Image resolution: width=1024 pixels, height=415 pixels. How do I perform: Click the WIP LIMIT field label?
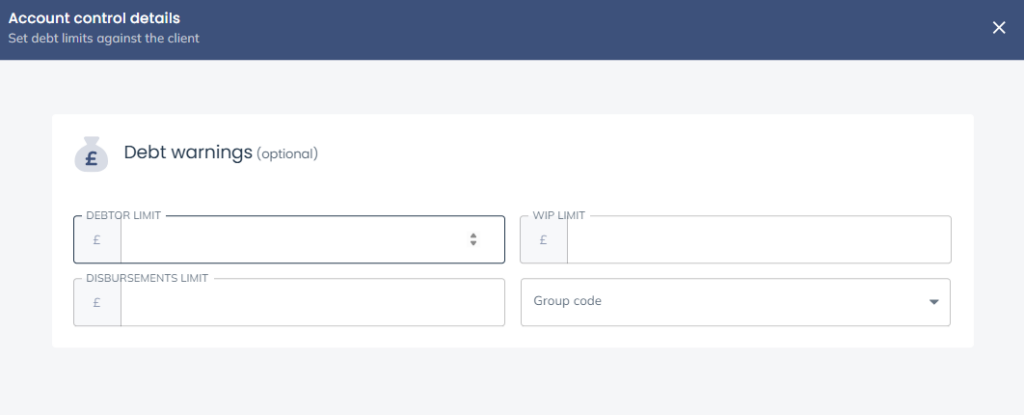559,215
